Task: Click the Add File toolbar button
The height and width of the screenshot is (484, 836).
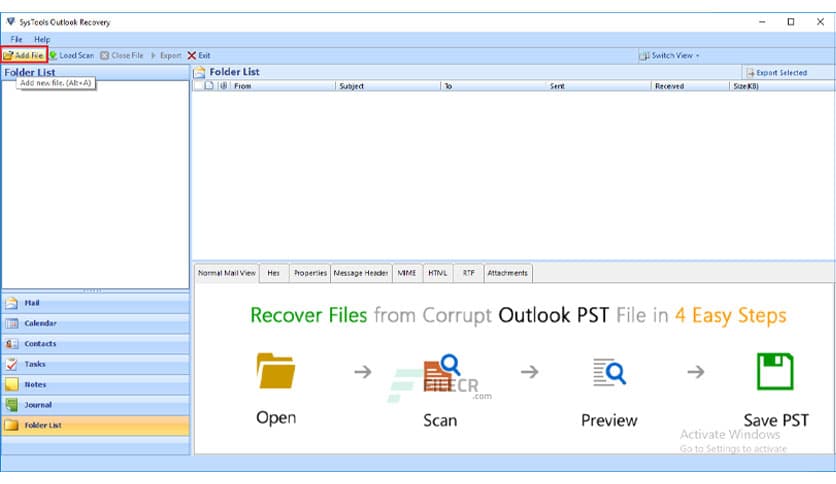Action: pyautogui.click(x=24, y=55)
